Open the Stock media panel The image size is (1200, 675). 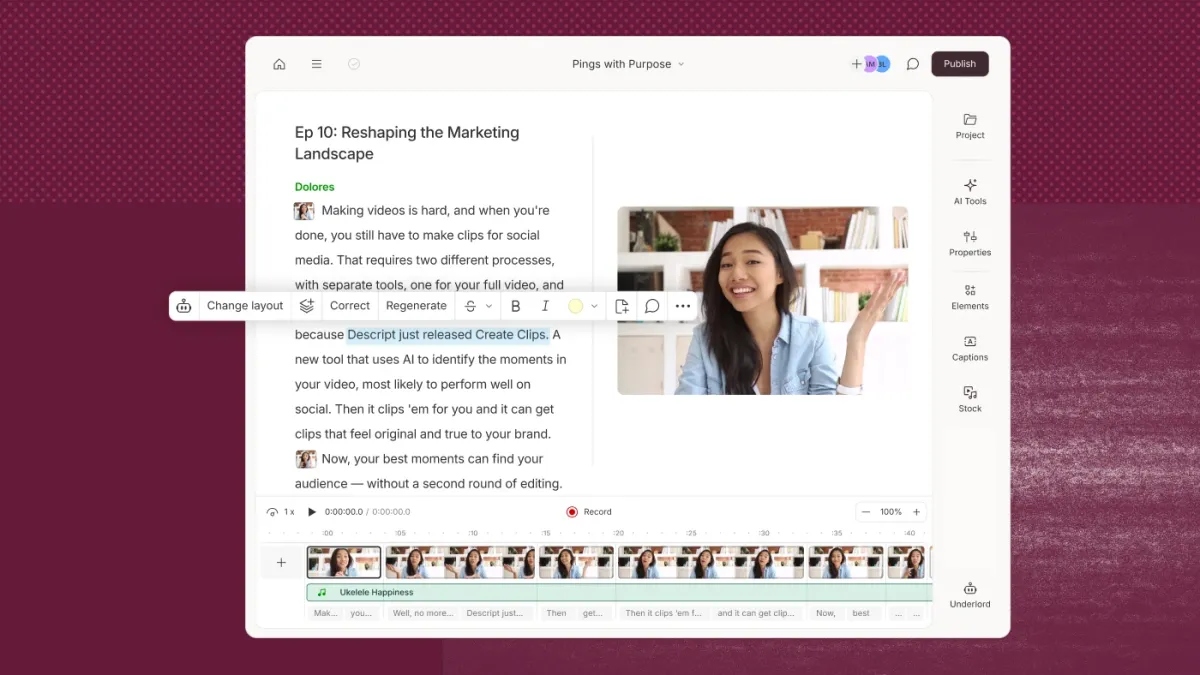pos(970,399)
